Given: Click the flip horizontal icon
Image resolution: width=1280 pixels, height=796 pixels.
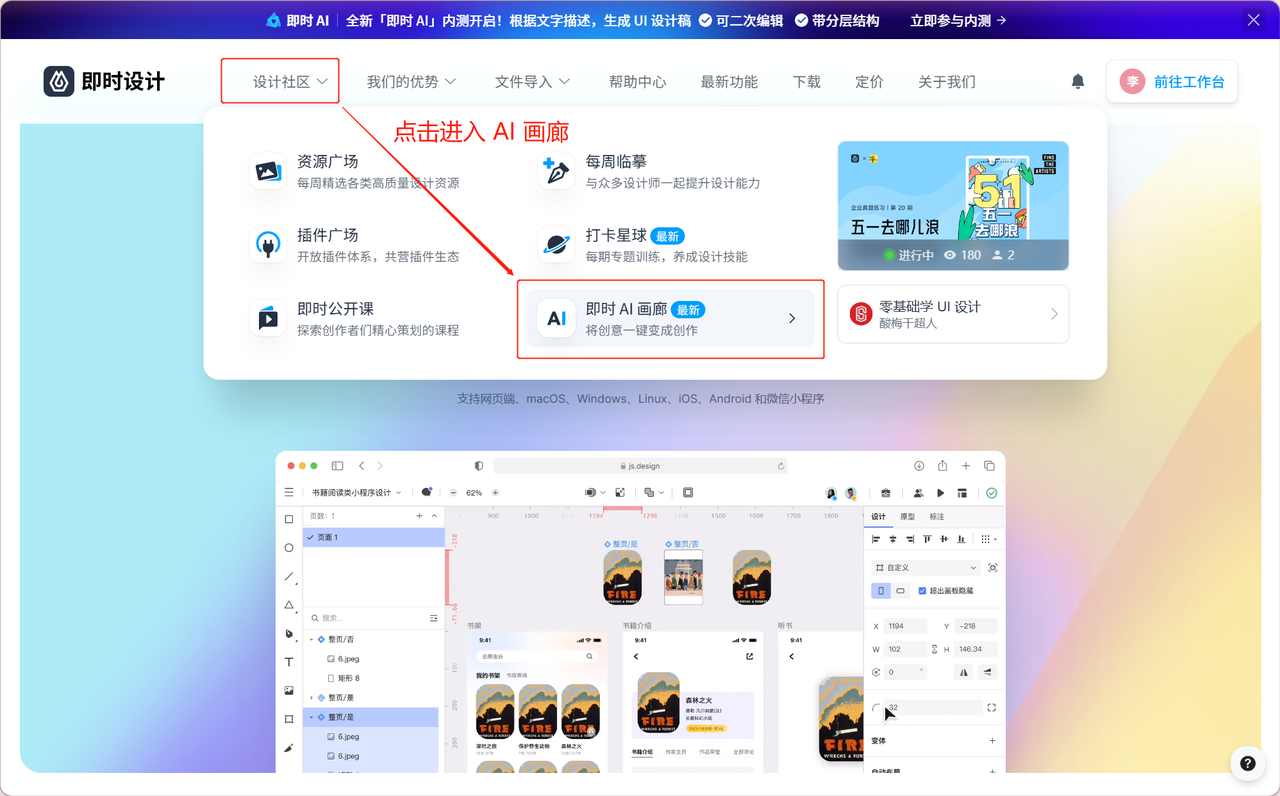Looking at the screenshot, I should [x=964, y=672].
